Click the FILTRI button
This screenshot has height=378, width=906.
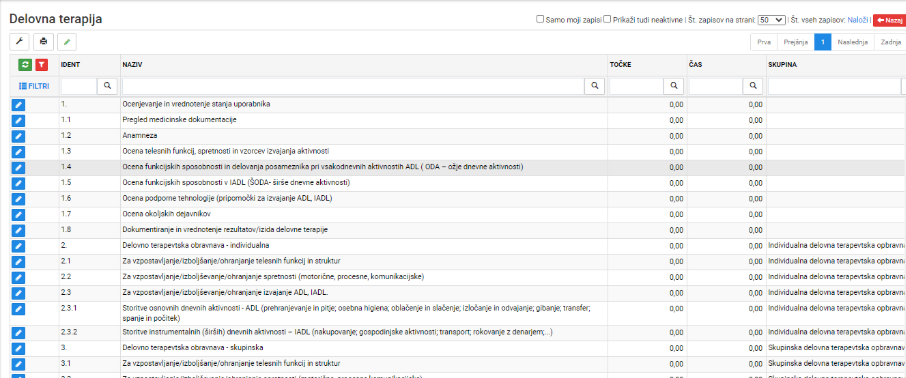[x=34, y=86]
